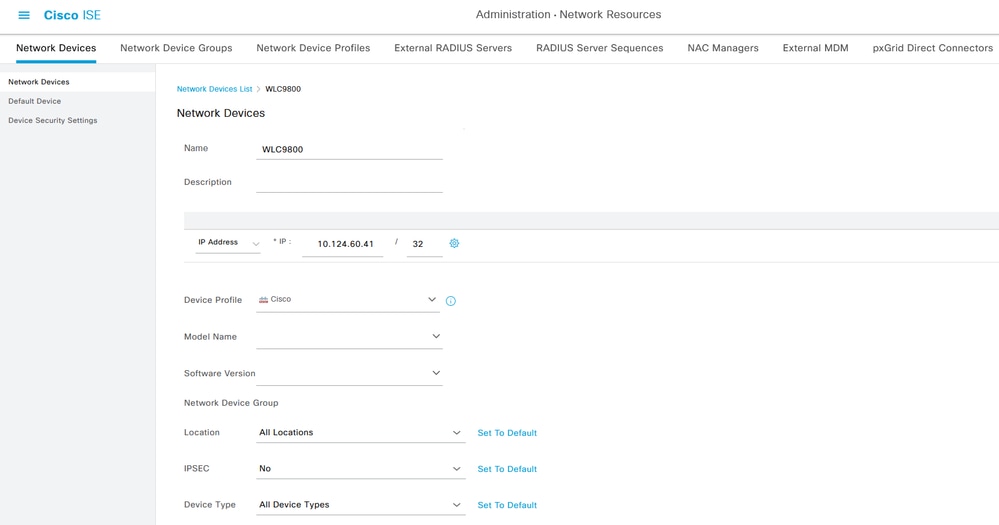The height and width of the screenshot is (525, 999).
Task: Click Administration · Network Resources page title
Action: [568, 15]
